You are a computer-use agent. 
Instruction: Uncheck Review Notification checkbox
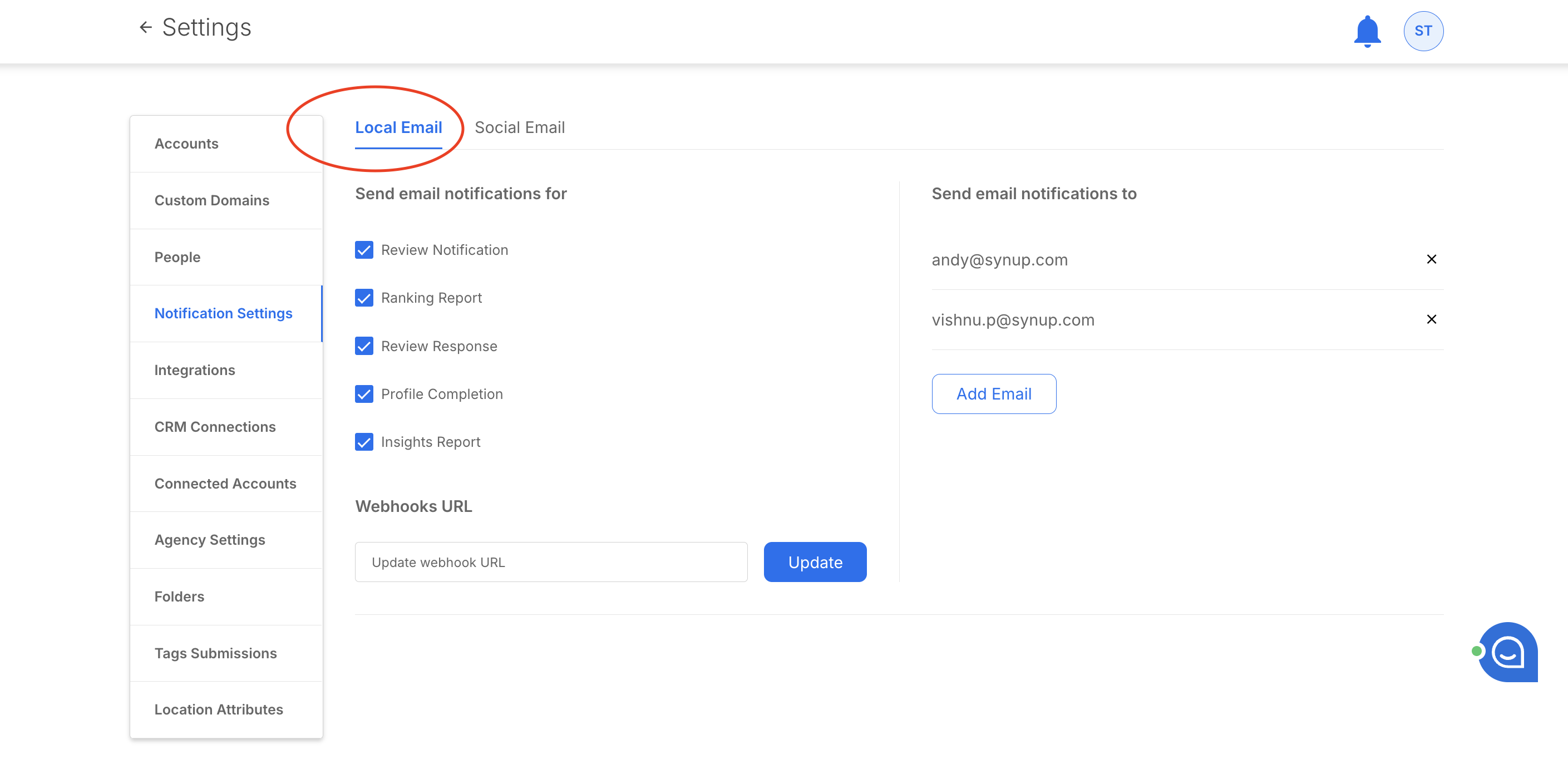[364, 250]
